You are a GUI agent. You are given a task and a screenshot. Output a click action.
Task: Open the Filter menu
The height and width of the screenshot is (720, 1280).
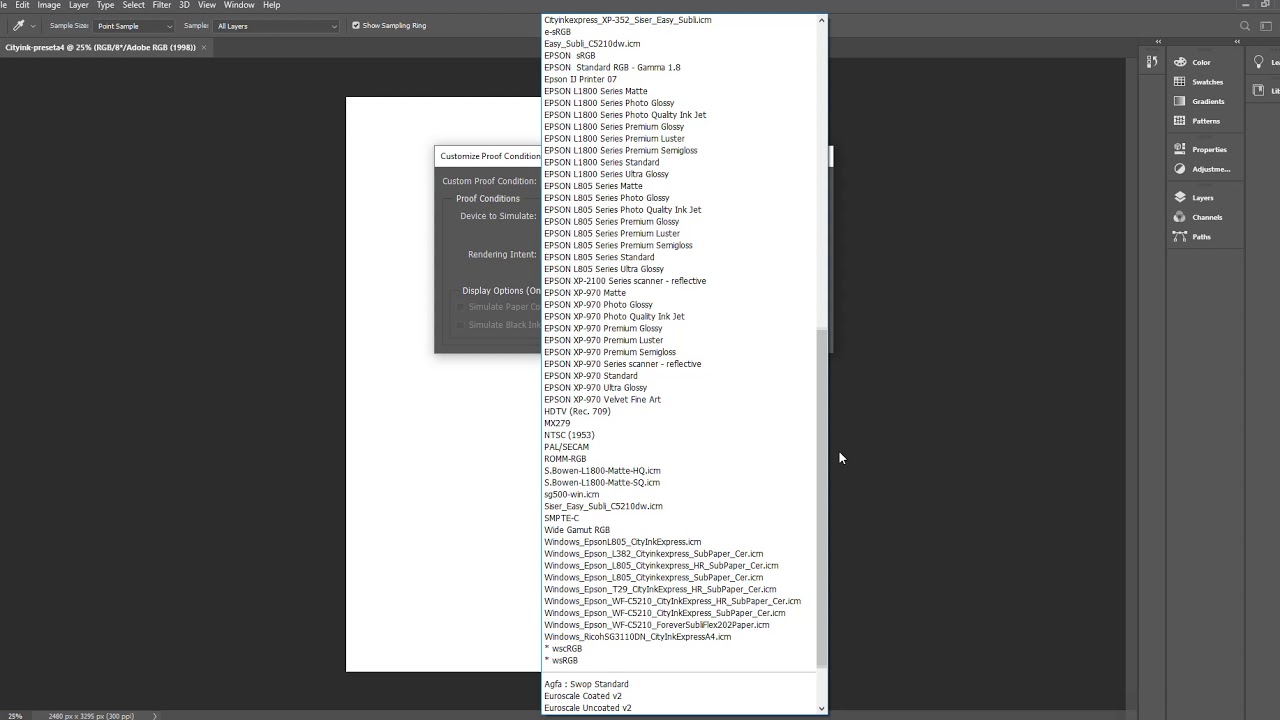(162, 5)
